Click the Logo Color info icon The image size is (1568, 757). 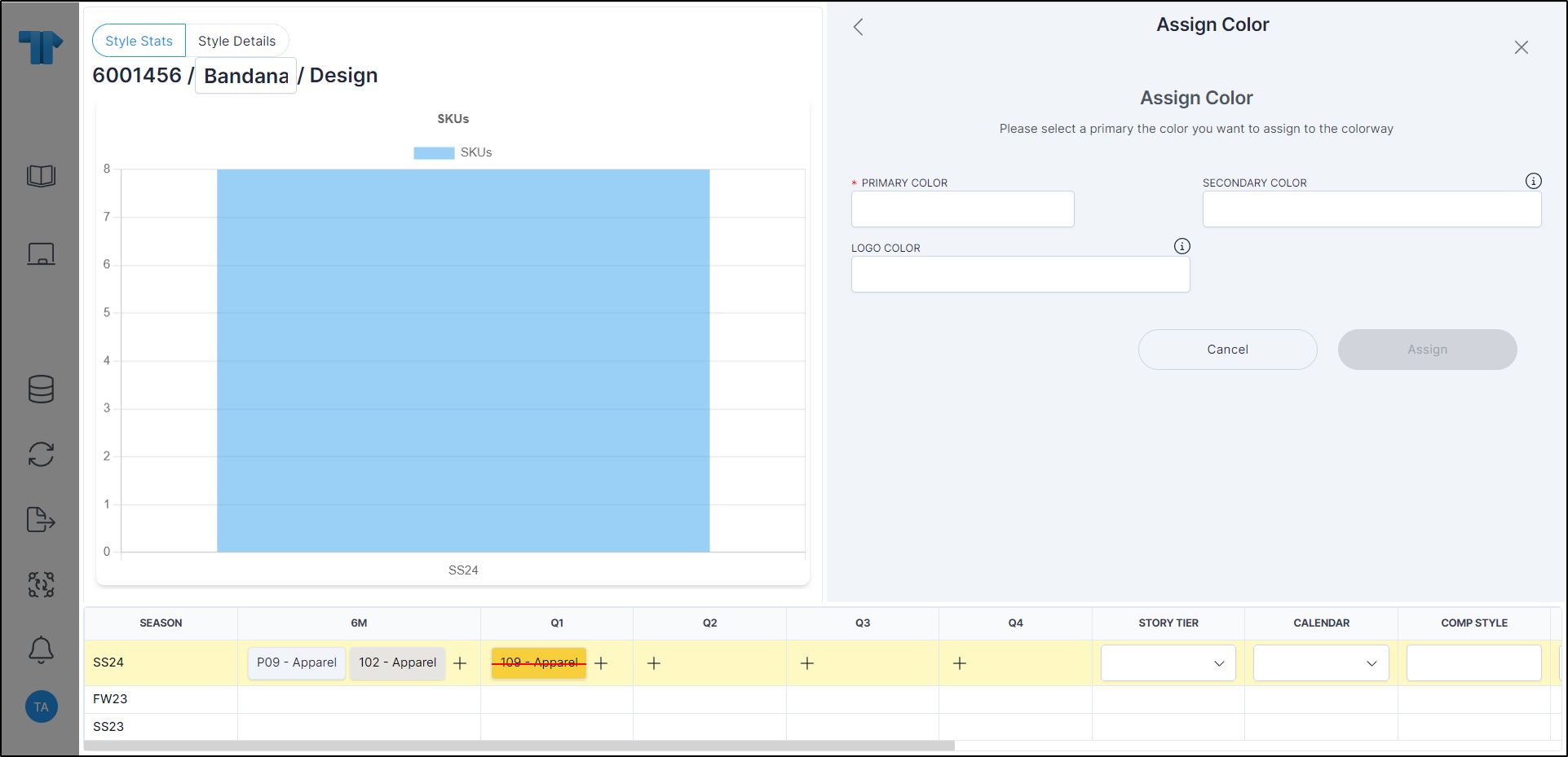1182,245
